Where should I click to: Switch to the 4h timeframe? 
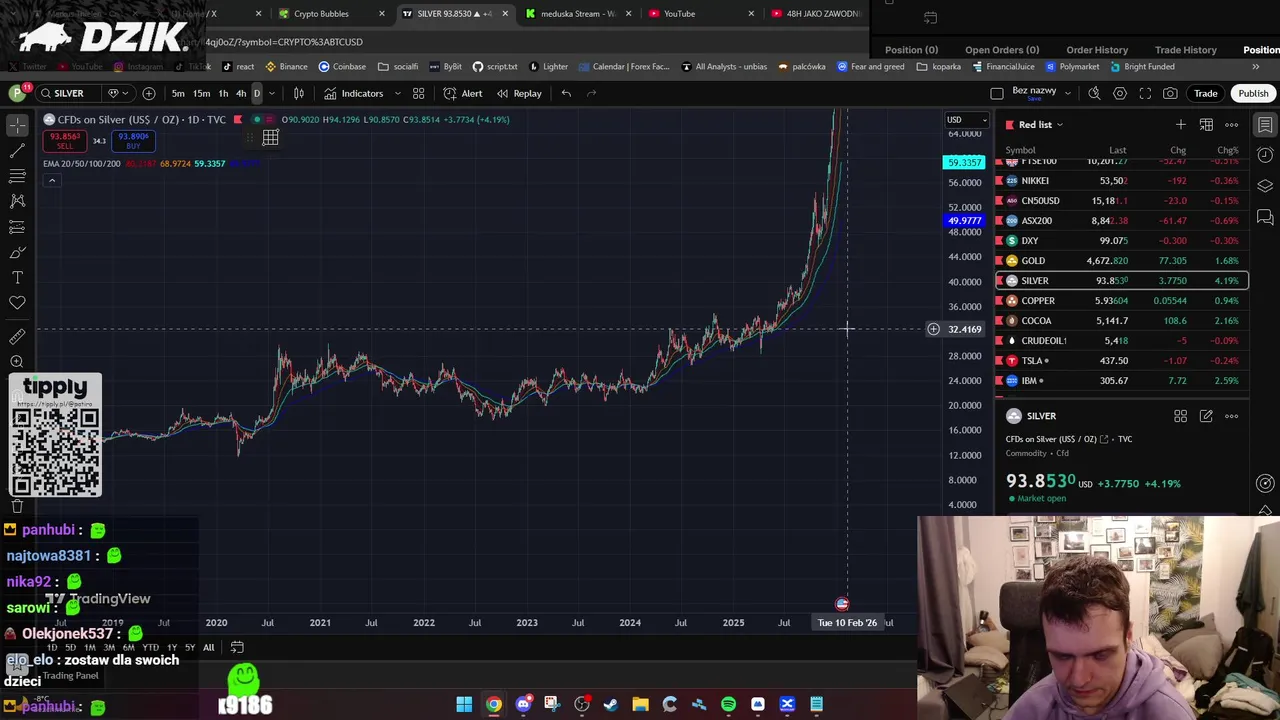click(241, 93)
